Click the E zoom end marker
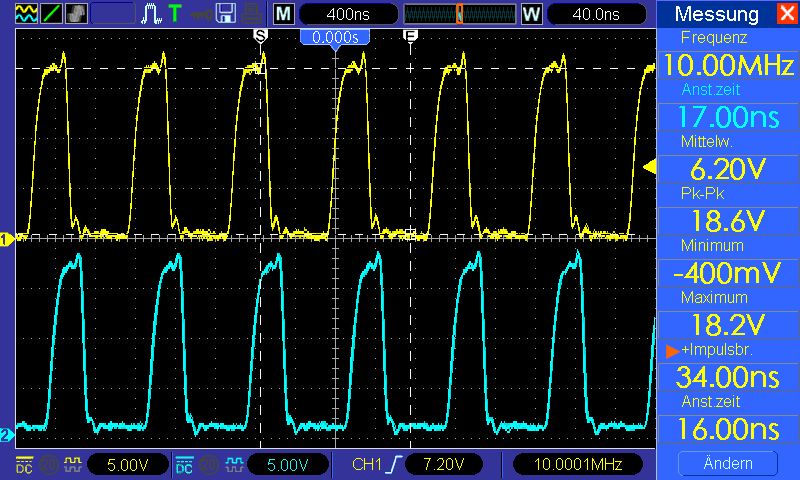 tap(410, 35)
